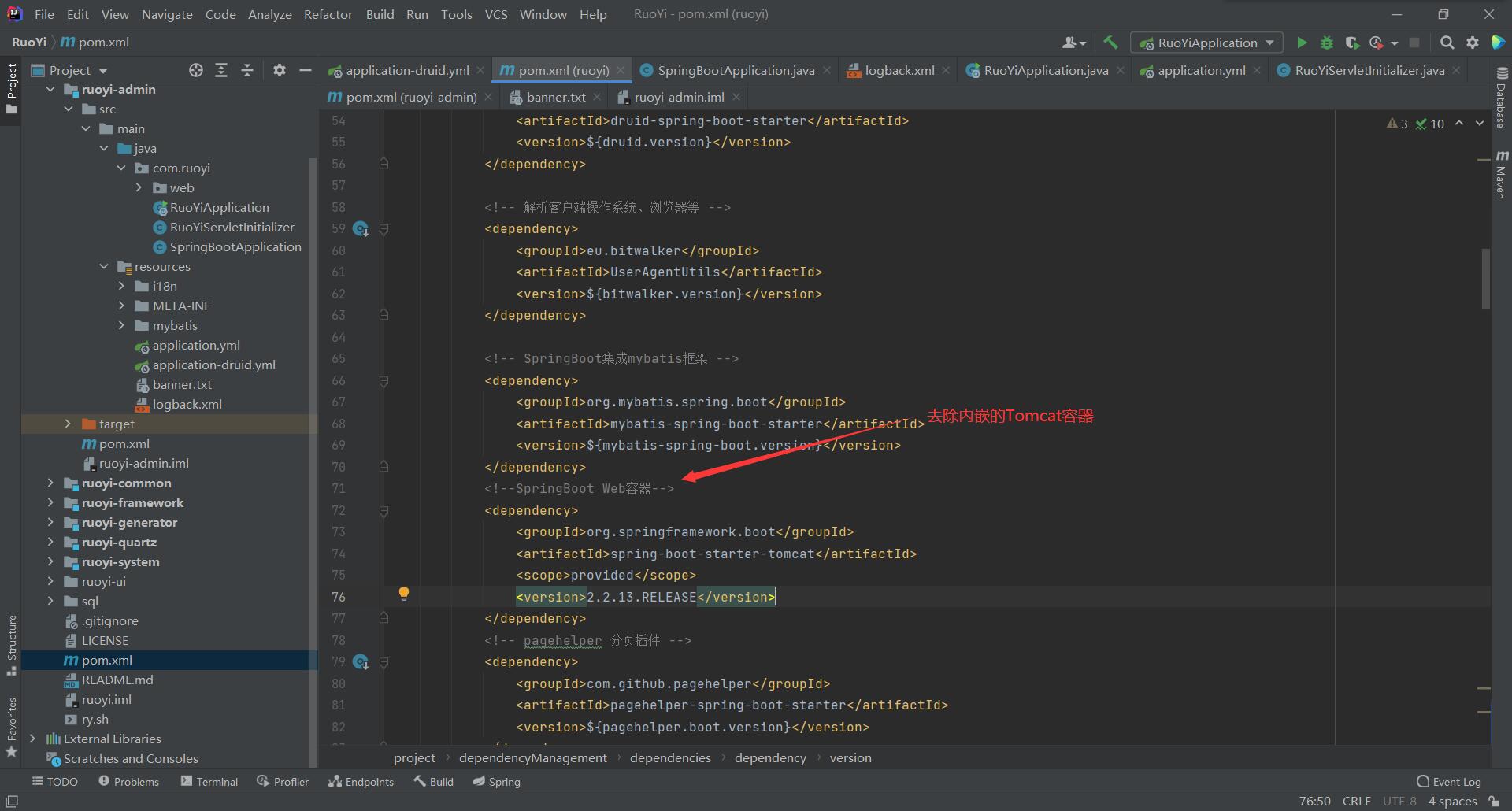This screenshot has width=1512, height=811.
Task: Open the Event Log
Action: coord(1448,781)
